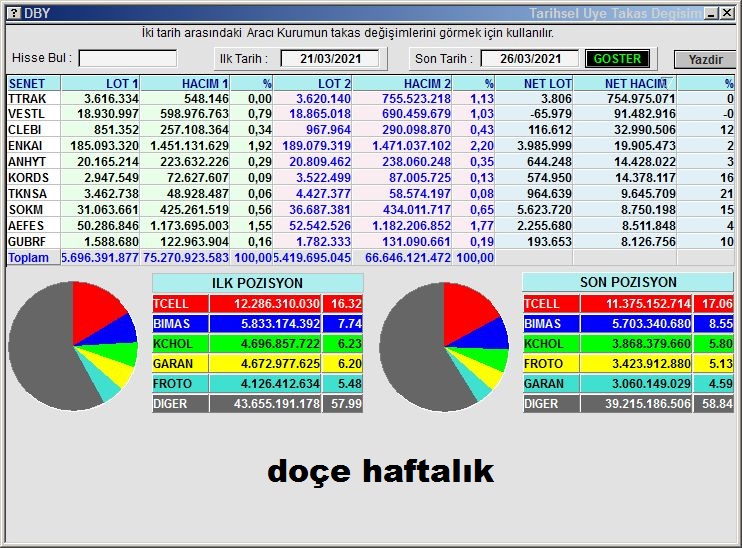Minimize the DBY window
Viewport: 742px width, 548px height.
click(711, 13)
